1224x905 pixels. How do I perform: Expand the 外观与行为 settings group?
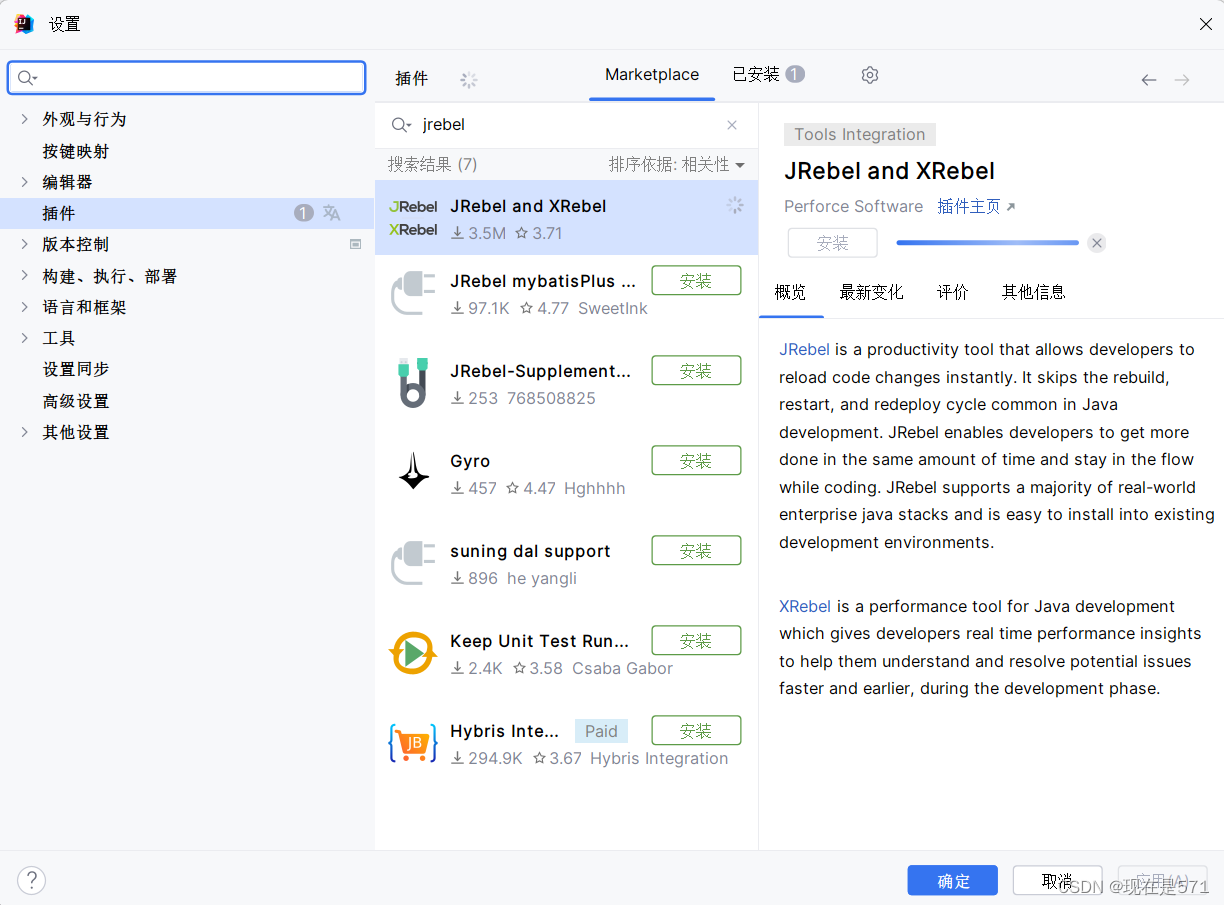[24, 119]
